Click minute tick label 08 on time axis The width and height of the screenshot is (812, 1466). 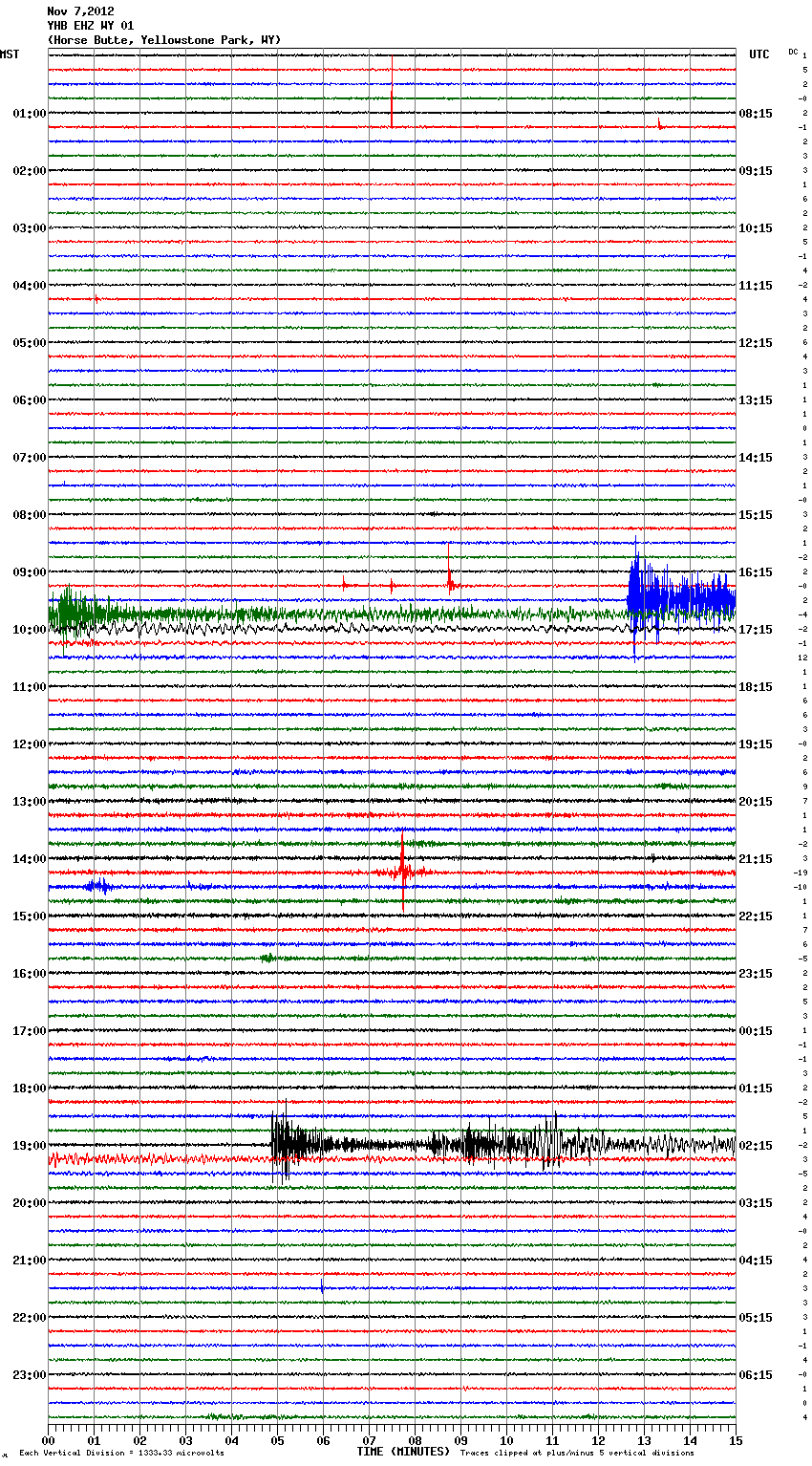(x=415, y=1441)
